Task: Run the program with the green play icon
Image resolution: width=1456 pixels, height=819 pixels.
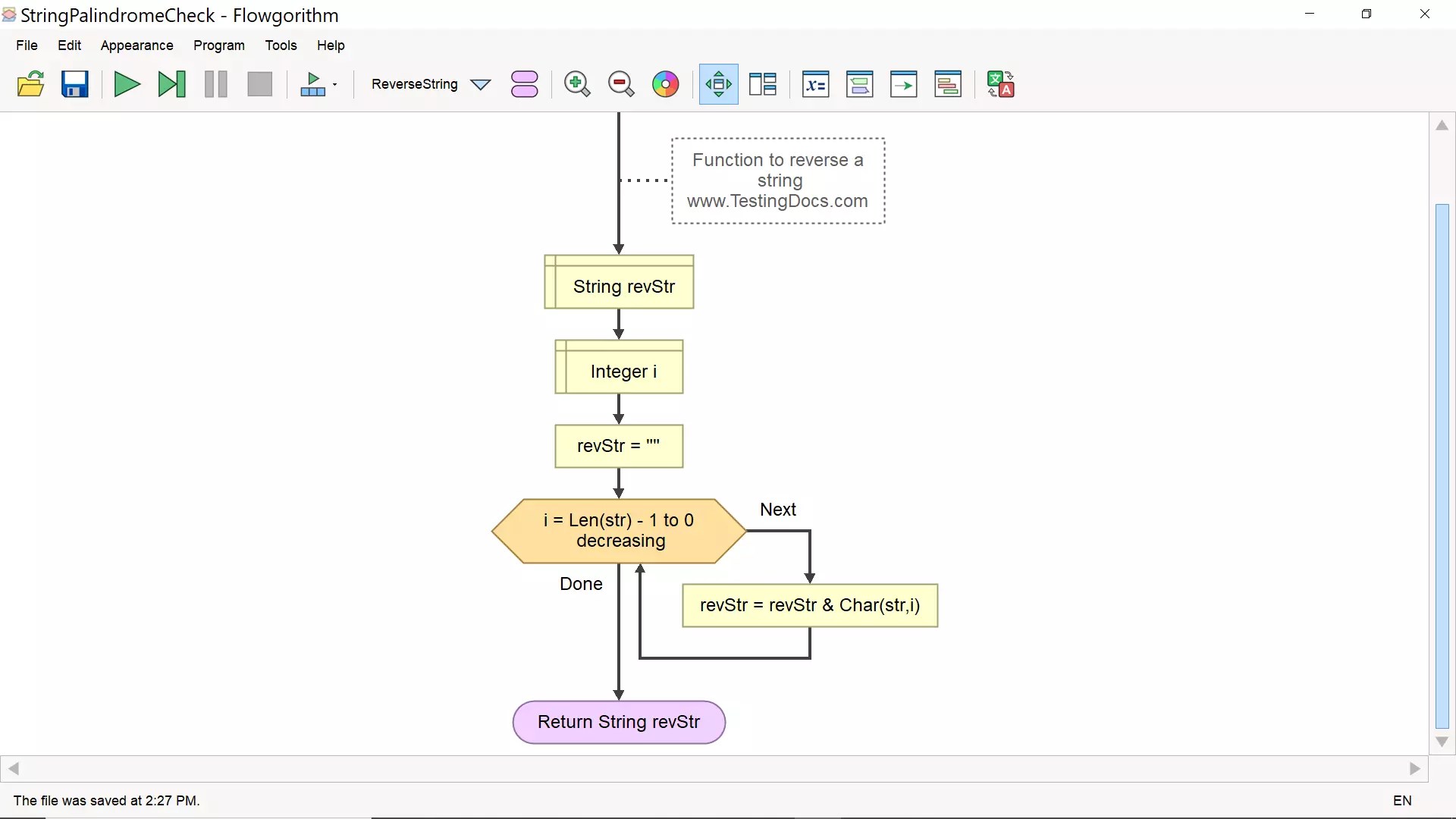Action: point(127,84)
